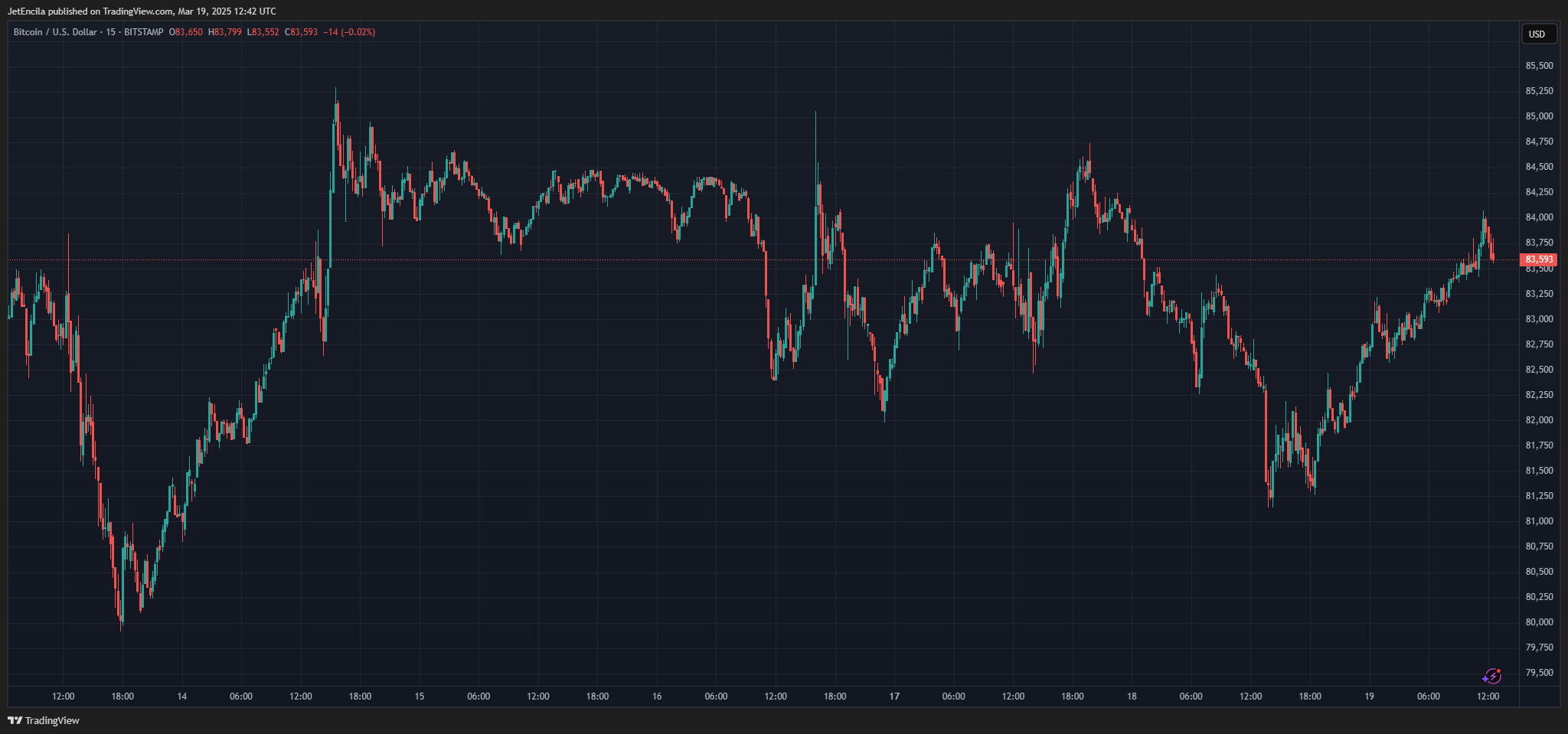This screenshot has height=734, width=1568.
Task: Click the purple lightning sparkle icon
Action: (1491, 676)
